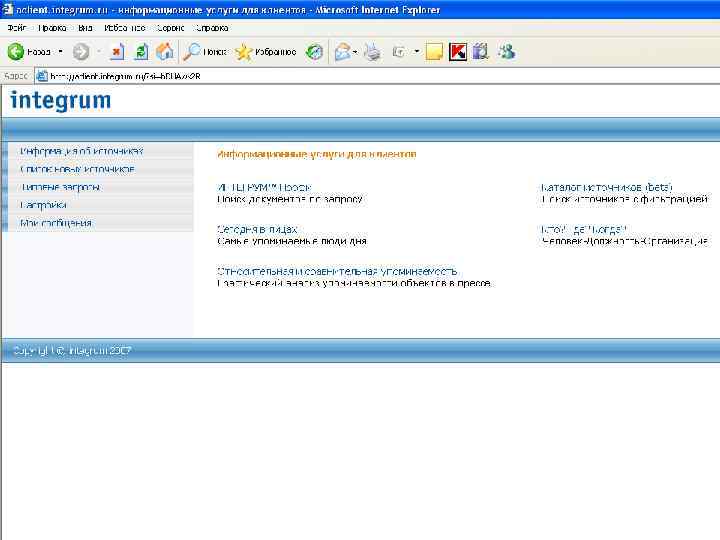The height and width of the screenshot is (540, 720).
Task: Open the Search (Поиск) magnifier toolbar button
Action: pyautogui.click(x=205, y=52)
